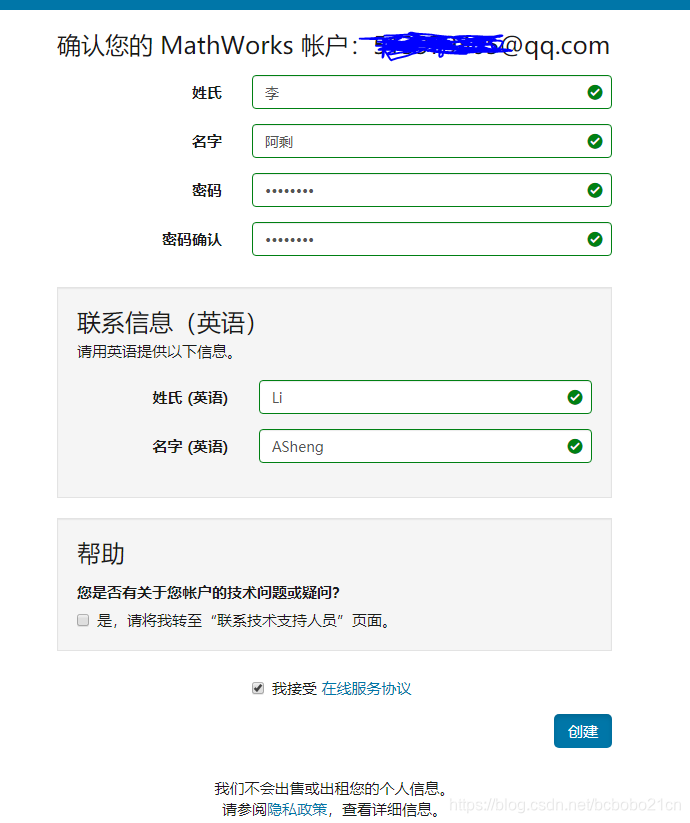Image resolution: width=690 pixels, height=823 pixels.
Task: Select the 密码 password field
Action: point(420,190)
